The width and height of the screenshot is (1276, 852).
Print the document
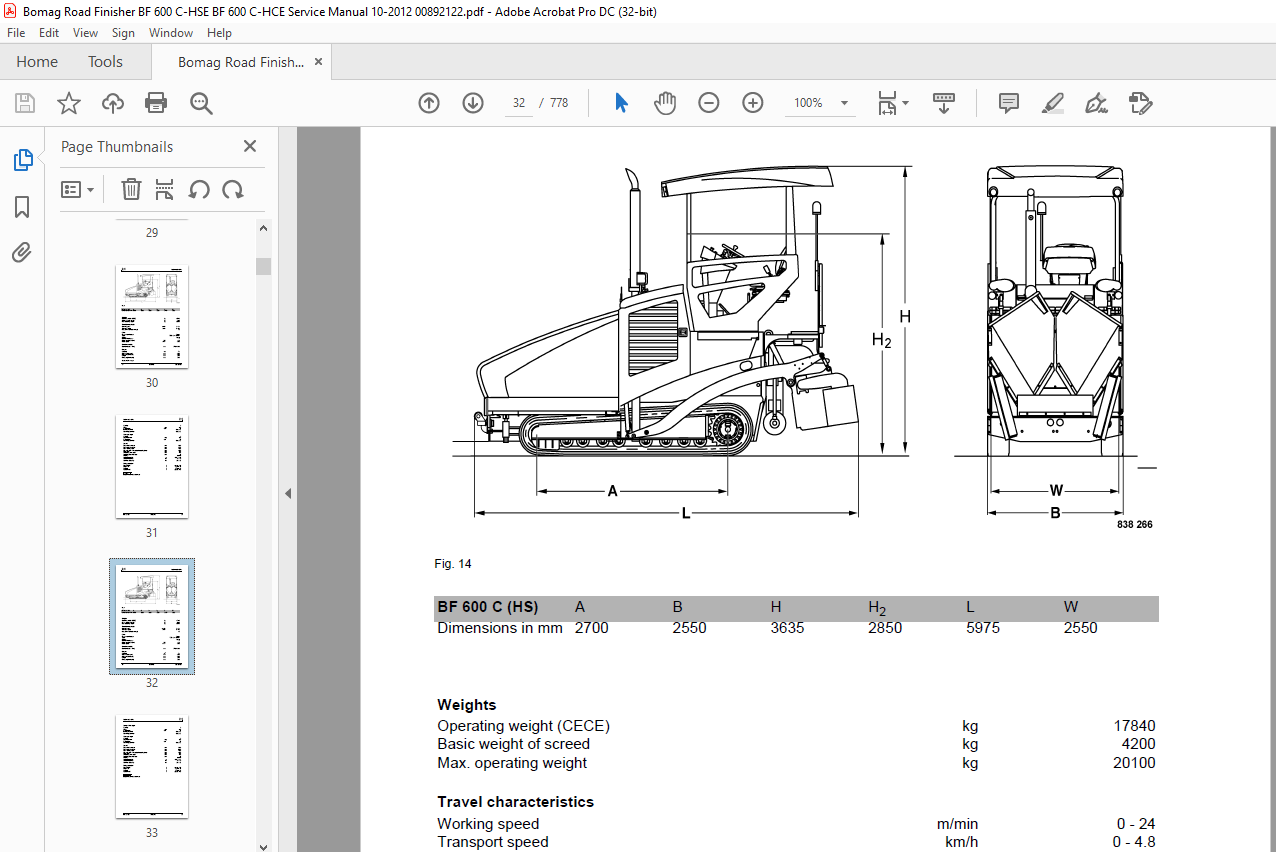pos(156,103)
